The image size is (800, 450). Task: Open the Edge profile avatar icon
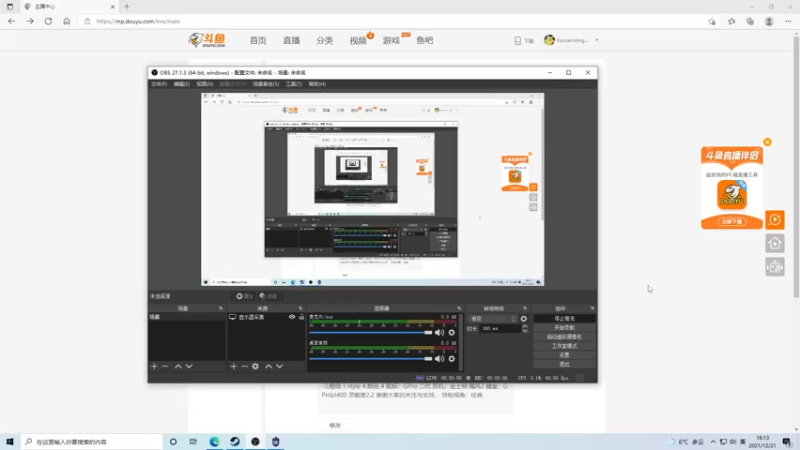pyautogui.click(x=769, y=21)
